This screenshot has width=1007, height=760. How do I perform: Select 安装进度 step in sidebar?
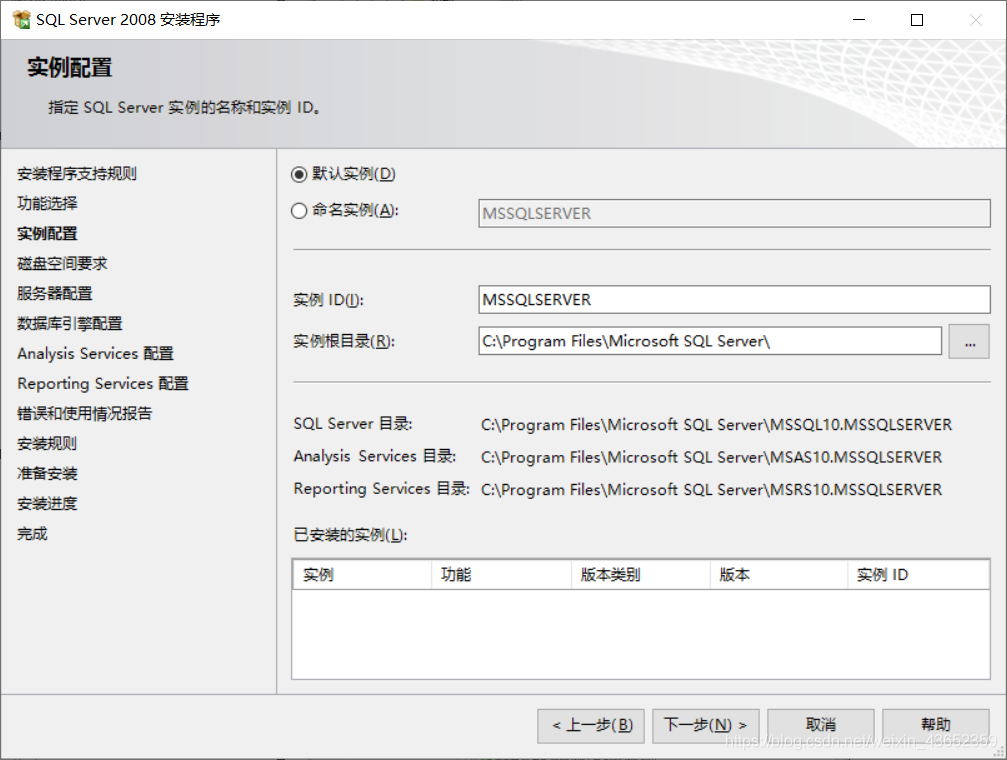pos(47,504)
